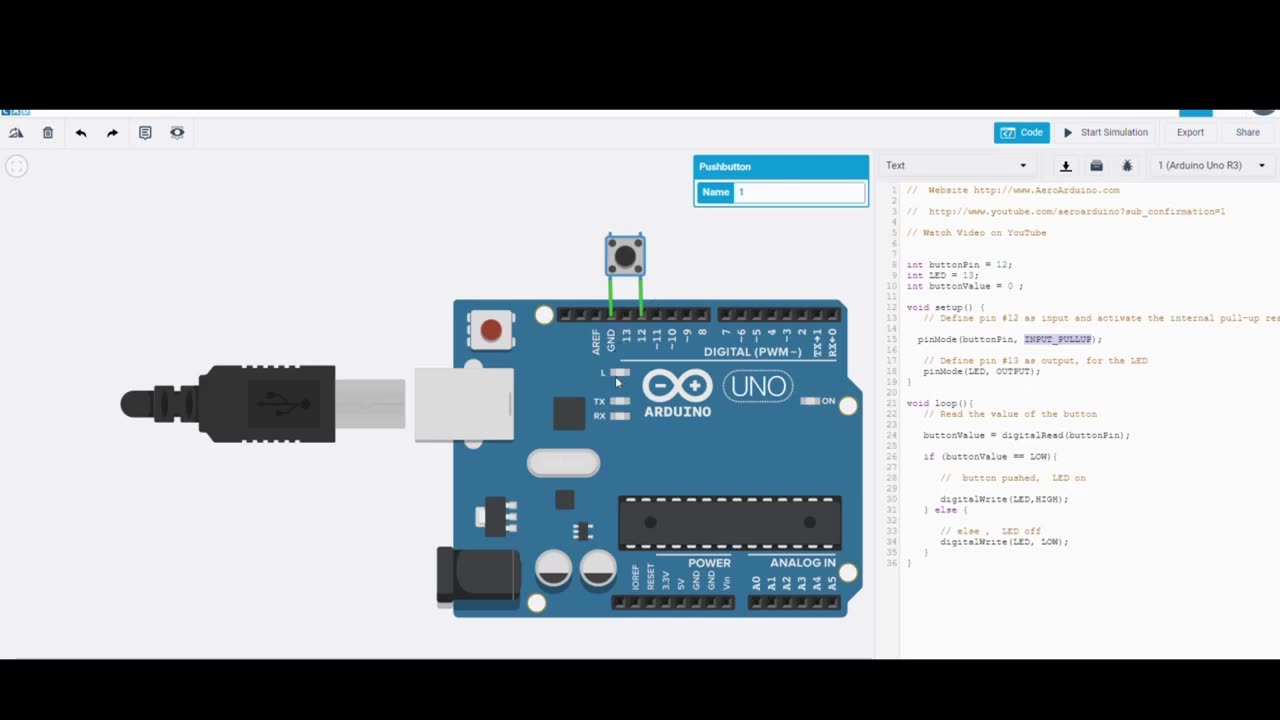Click the red reset button on Arduino
Viewport: 1280px width, 720px height.
(x=491, y=330)
